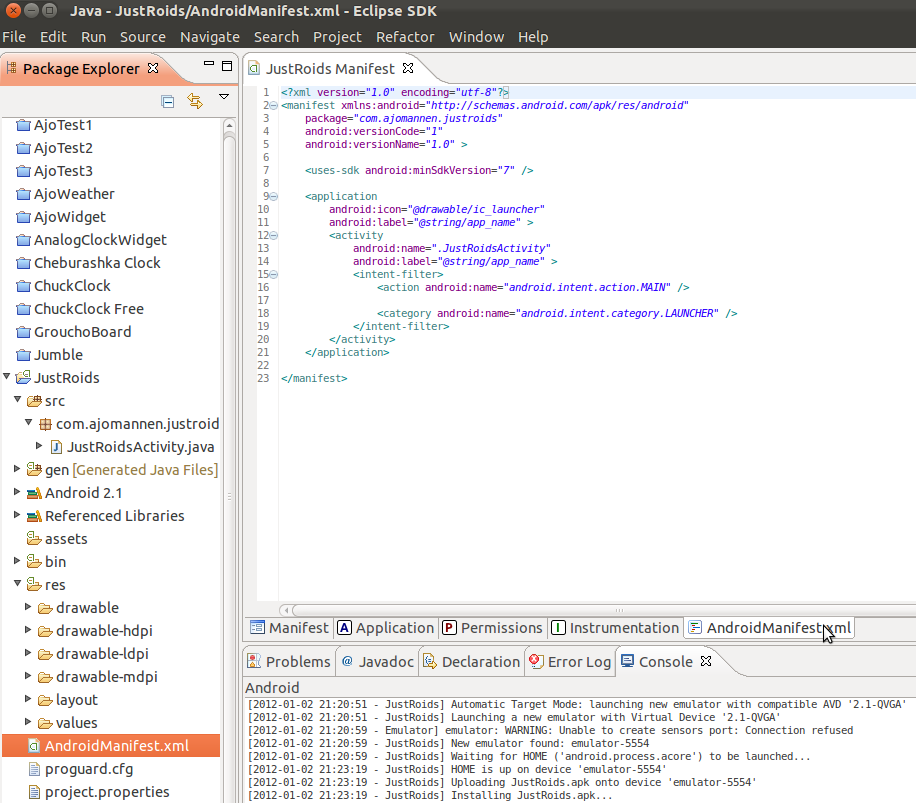916x803 pixels.
Task: Open the File menu
Action: pos(14,37)
